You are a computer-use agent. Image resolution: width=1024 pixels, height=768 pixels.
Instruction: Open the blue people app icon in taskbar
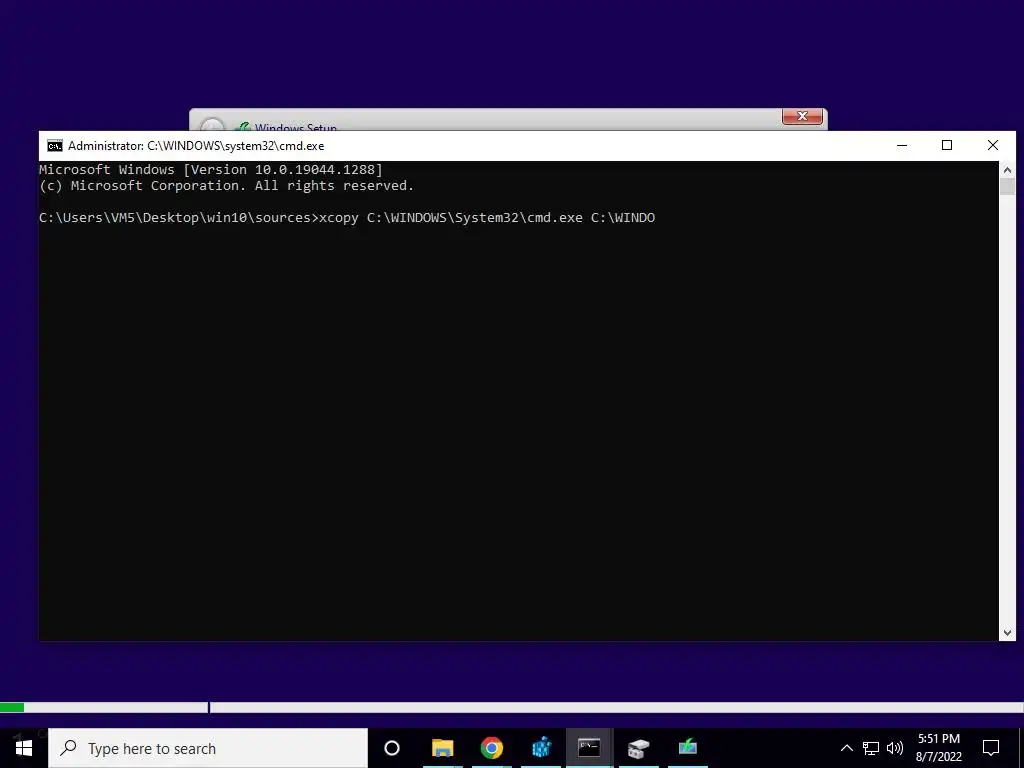[x=541, y=748]
